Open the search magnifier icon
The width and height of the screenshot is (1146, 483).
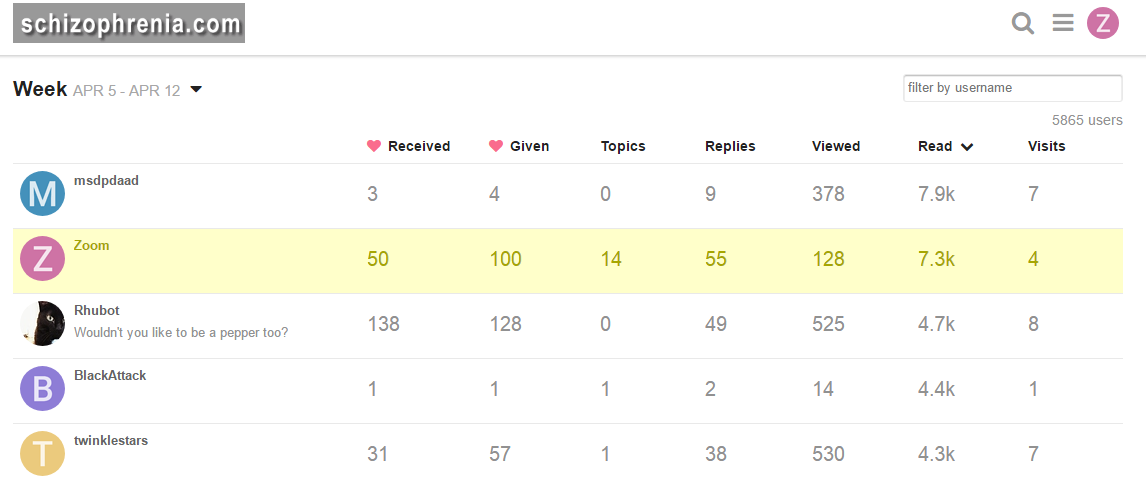tap(1022, 23)
